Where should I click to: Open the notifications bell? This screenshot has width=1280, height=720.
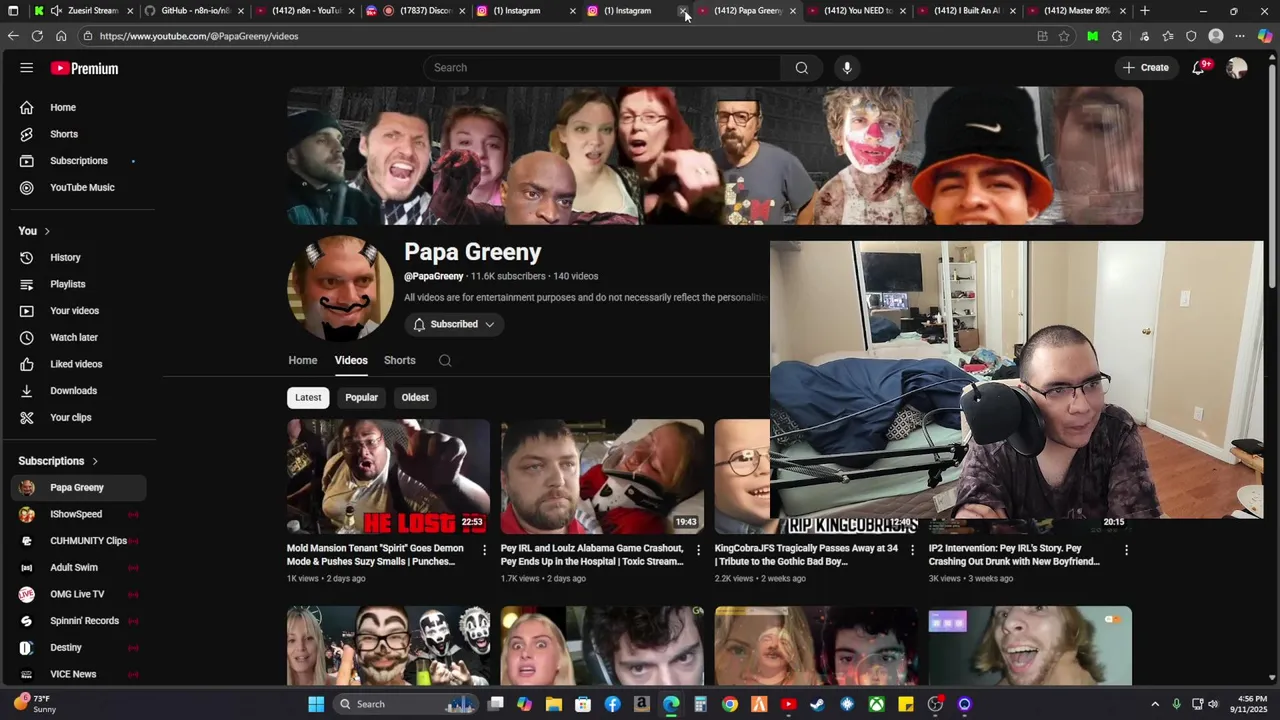click(x=1198, y=68)
